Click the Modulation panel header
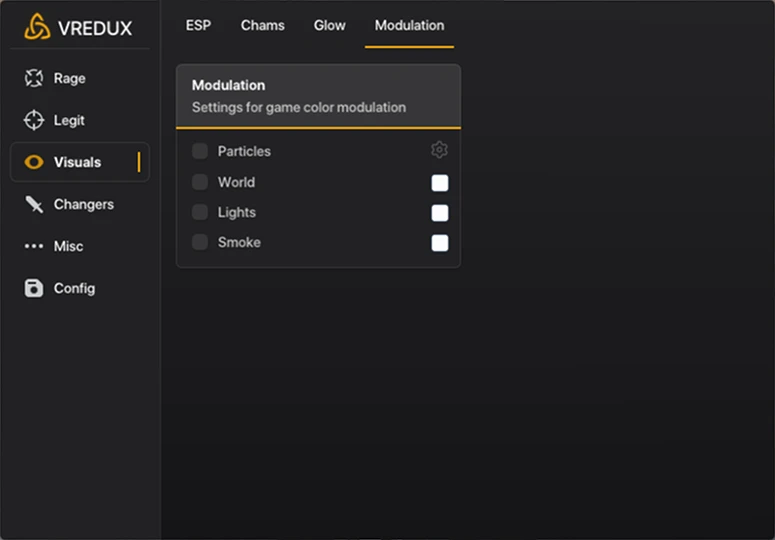The image size is (775, 540). pos(318,96)
